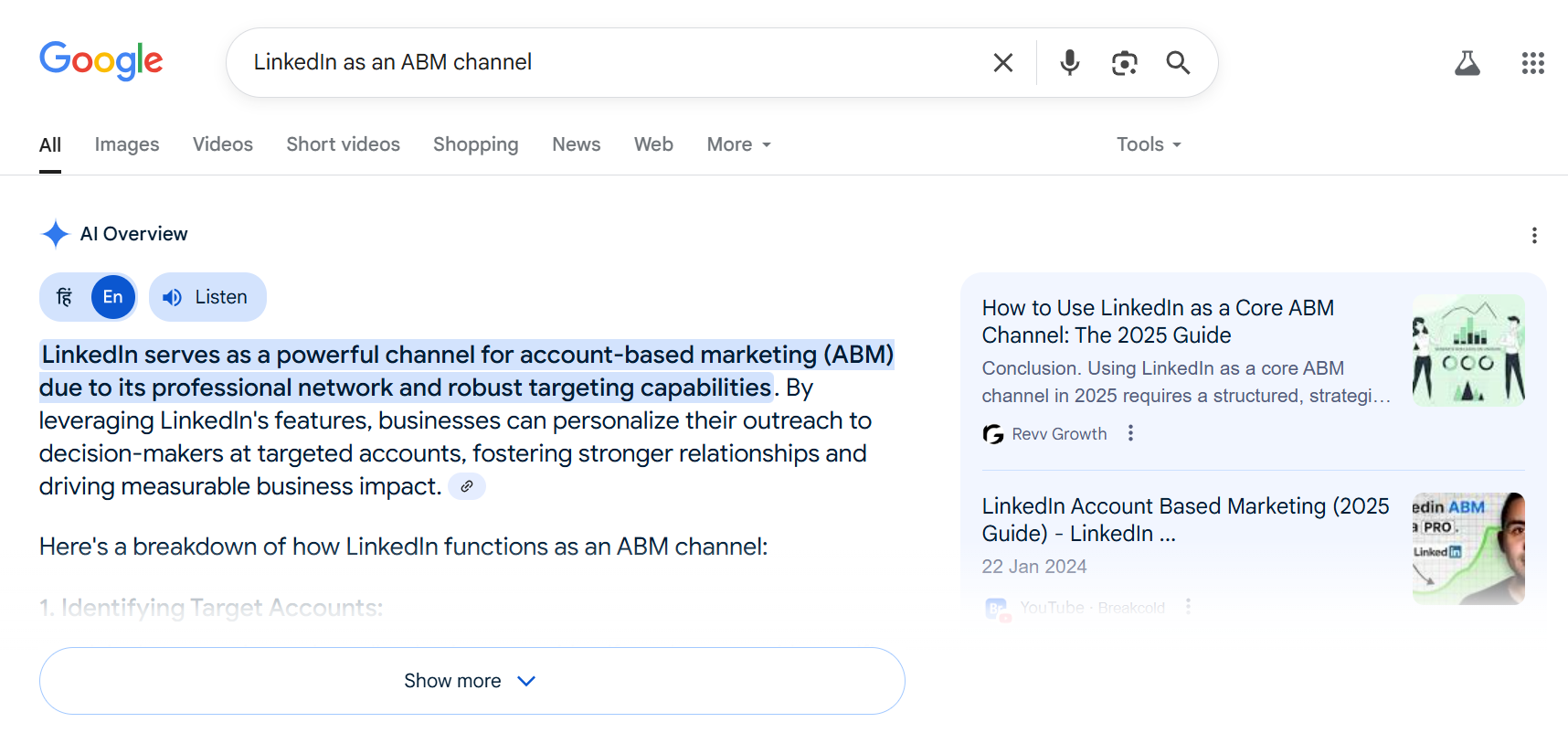Switch to the Web tab
The width and height of the screenshot is (1568, 733).
click(654, 144)
